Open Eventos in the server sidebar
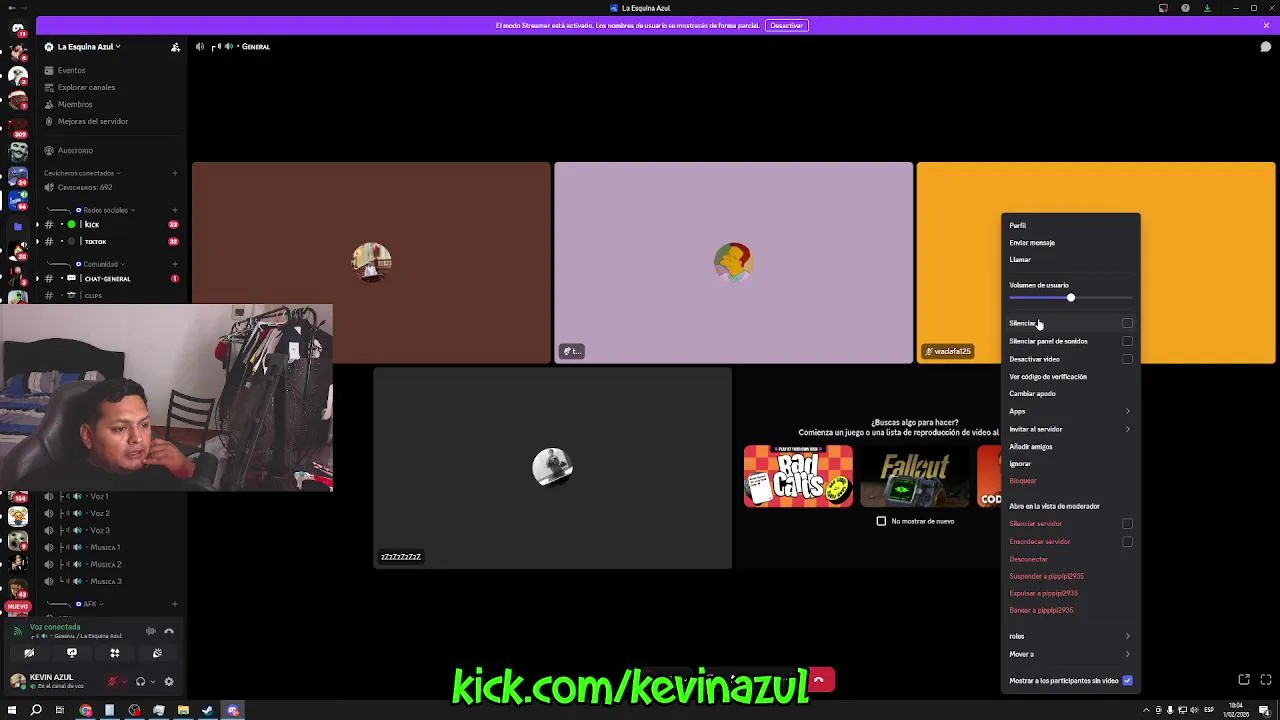The height and width of the screenshot is (720, 1280). coord(71,70)
